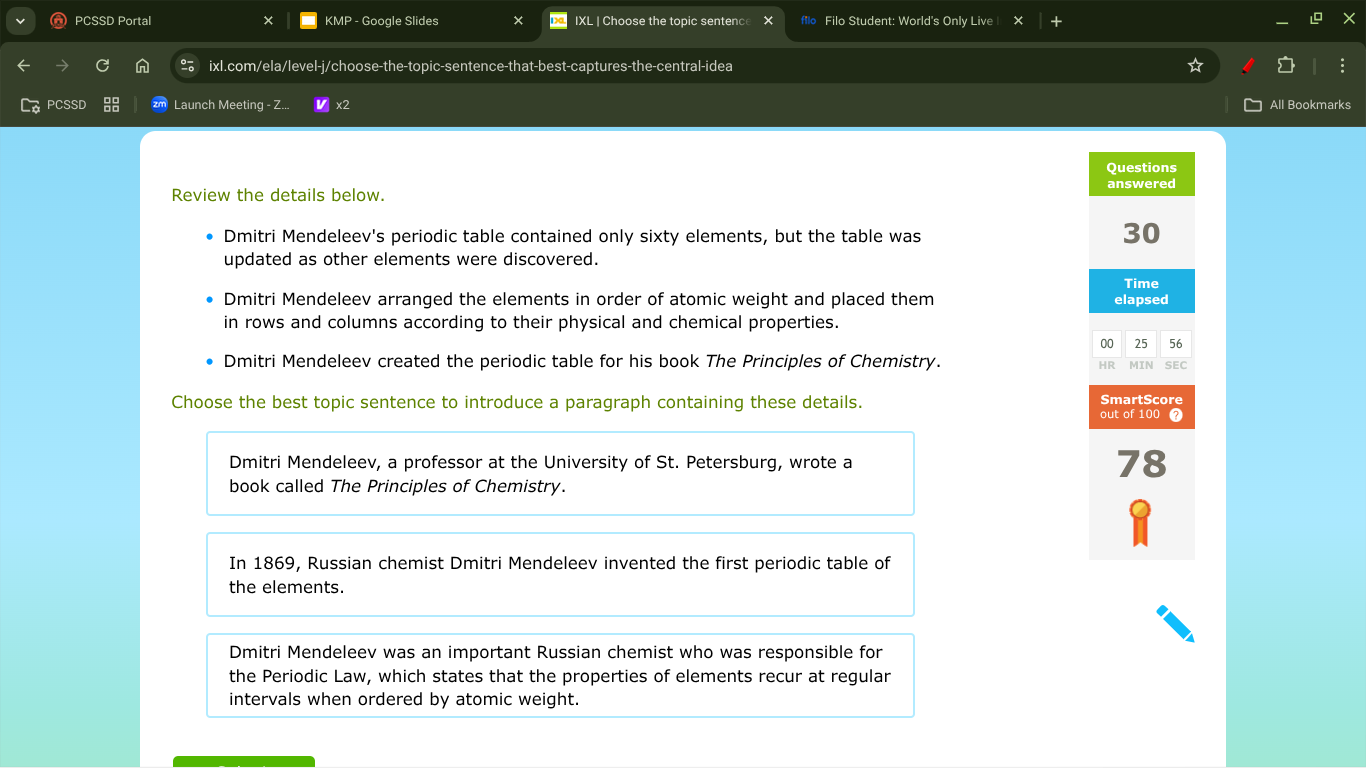The height and width of the screenshot is (768, 1366).
Task: Choose the 1869 periodic table answer option
Action: [560, 574]
